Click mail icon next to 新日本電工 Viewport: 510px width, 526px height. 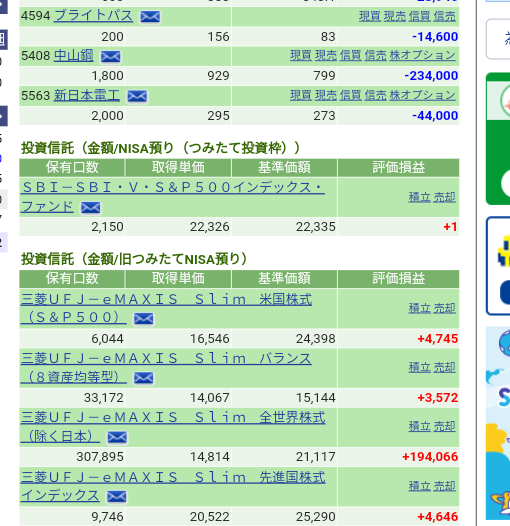point(137,96)
